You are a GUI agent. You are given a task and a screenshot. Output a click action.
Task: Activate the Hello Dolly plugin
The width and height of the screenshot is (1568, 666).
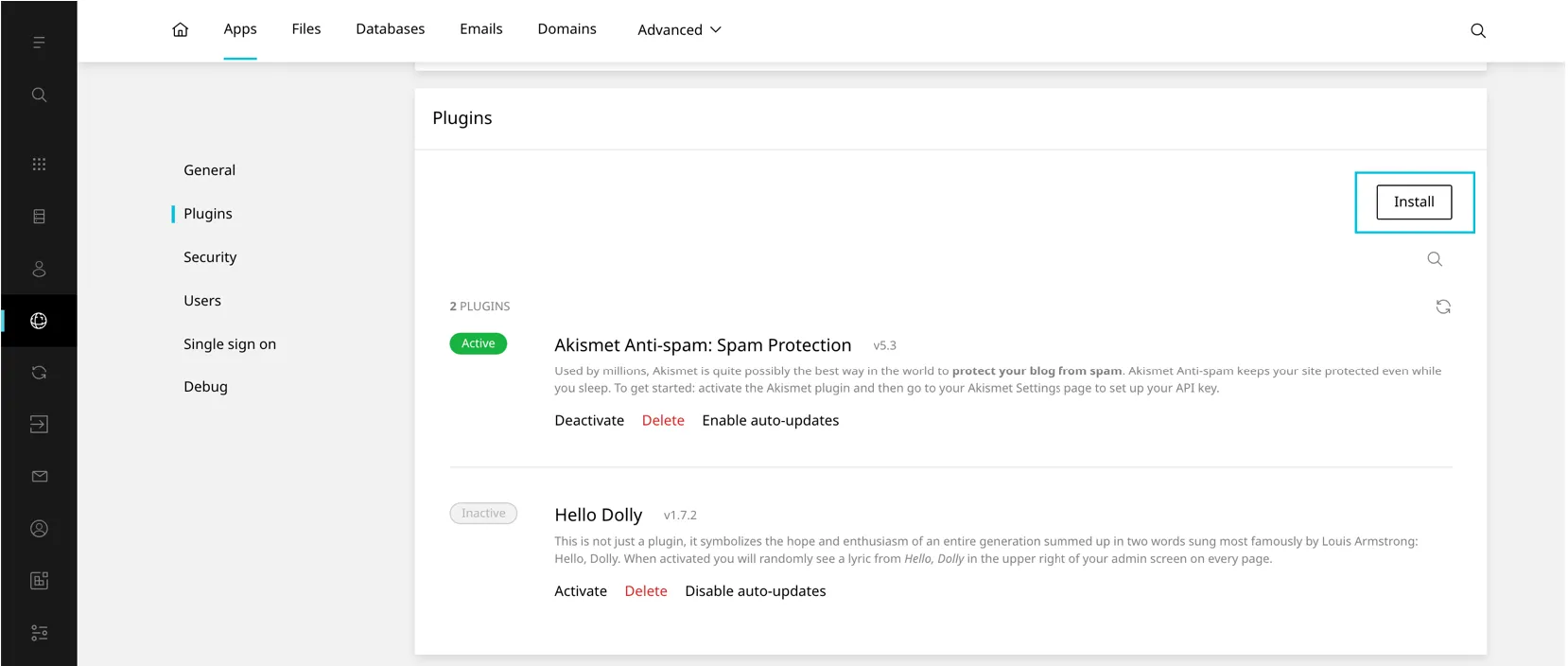point(580,591)
